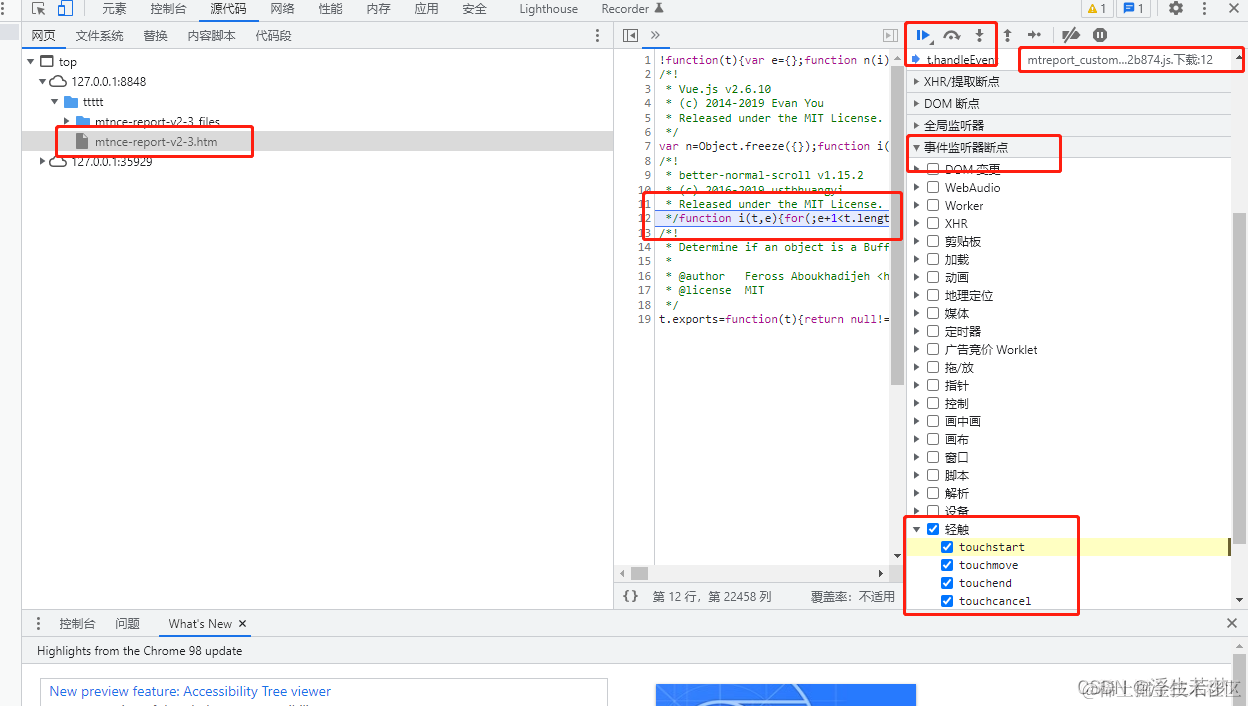The image size is (1248, 706).
Task: Click the issues count badge
Action: [x=1132, y=9]
